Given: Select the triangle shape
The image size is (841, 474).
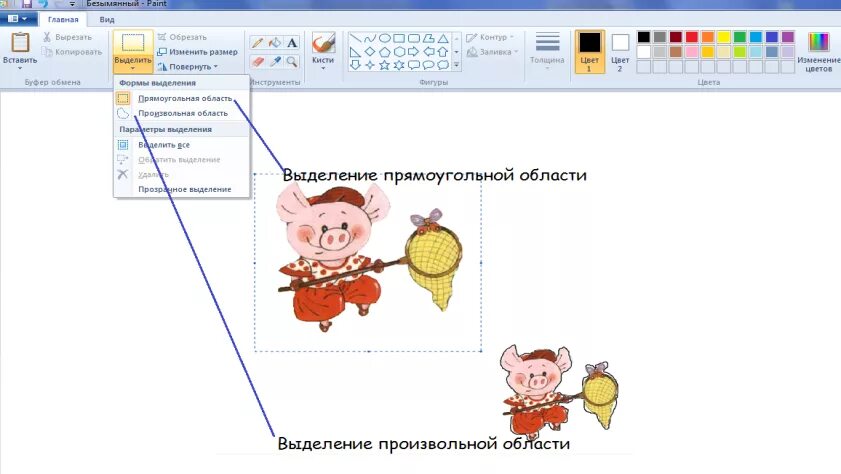Looking at the screenshot, I should coord(443,39).
